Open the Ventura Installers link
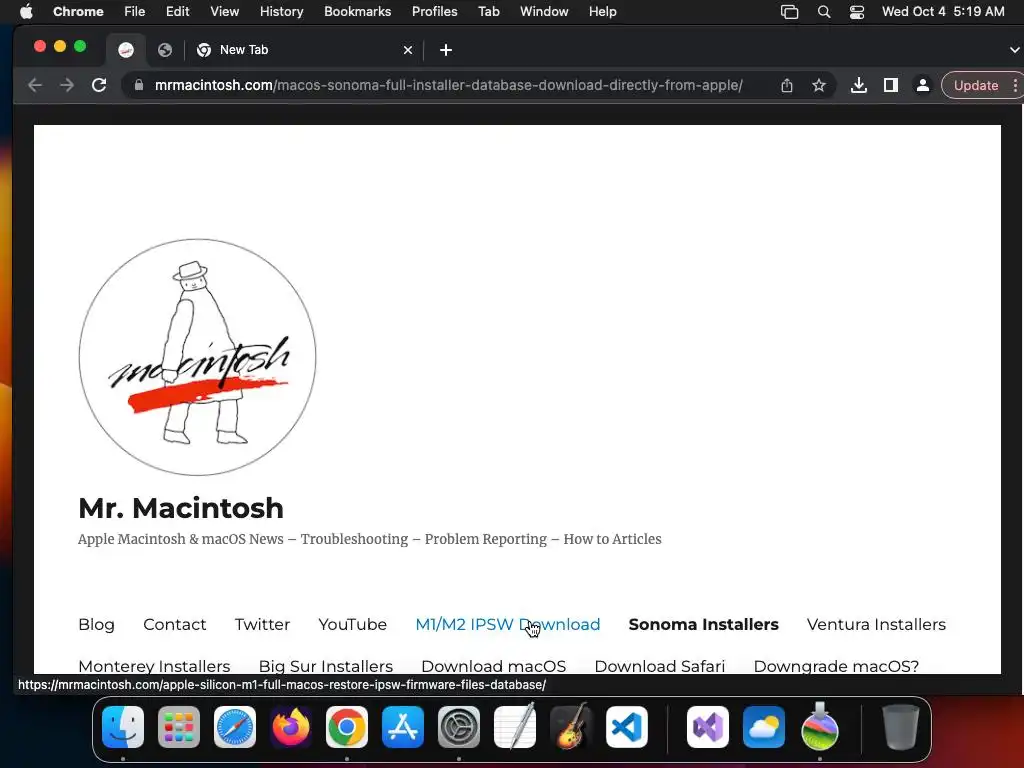 [876, 624]
